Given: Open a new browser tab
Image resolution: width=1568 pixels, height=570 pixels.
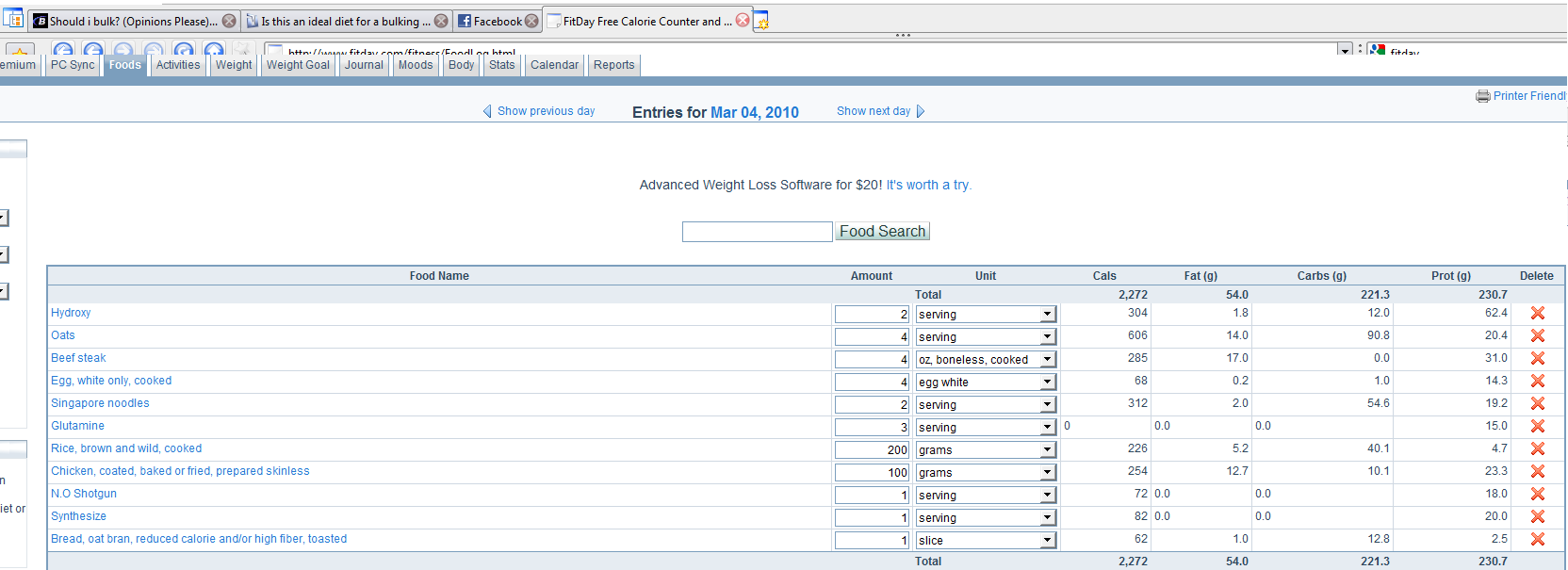Looking at the screenshot, I should click(x=761, y=21).
